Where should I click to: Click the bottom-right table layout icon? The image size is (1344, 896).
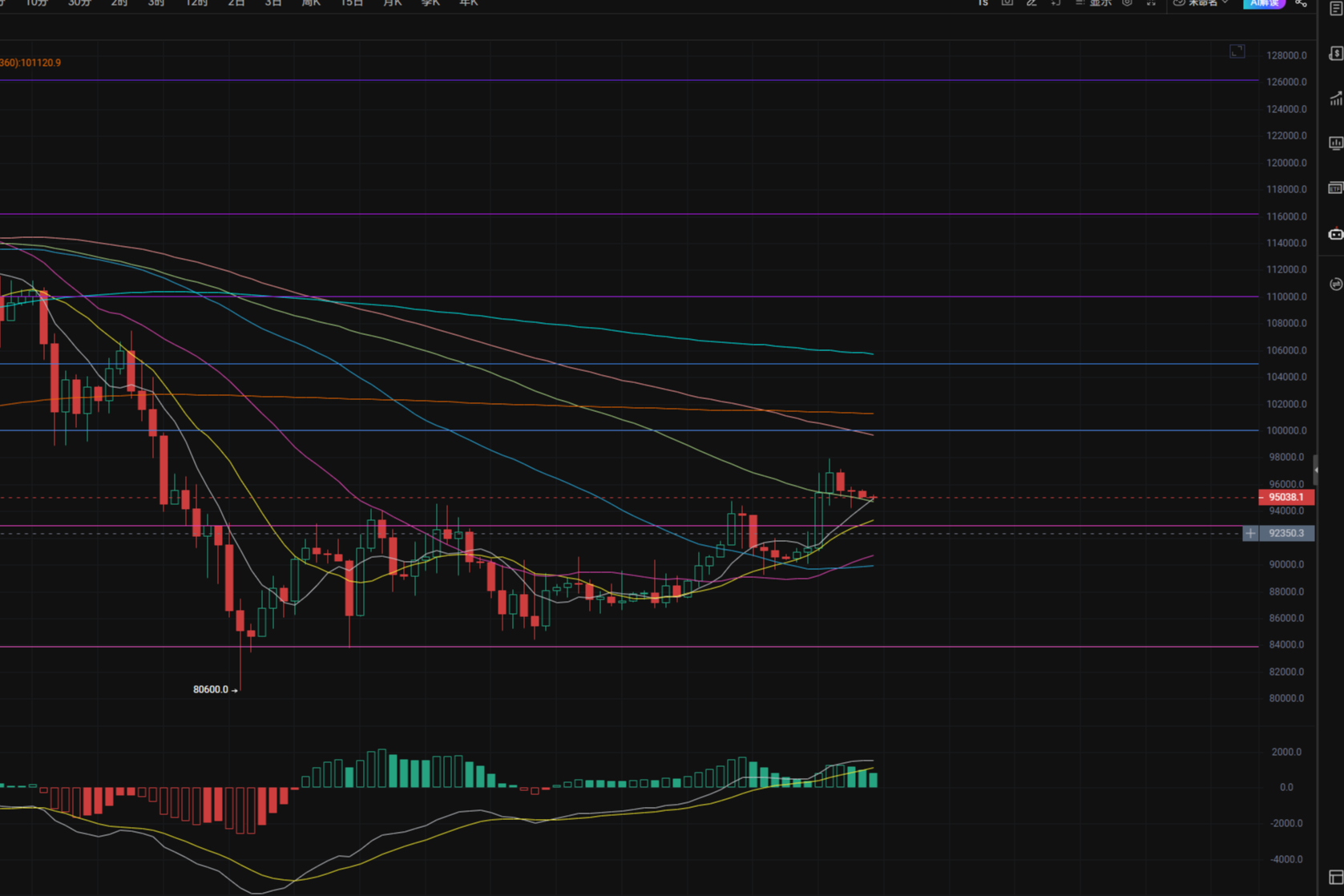(1335, 878)
